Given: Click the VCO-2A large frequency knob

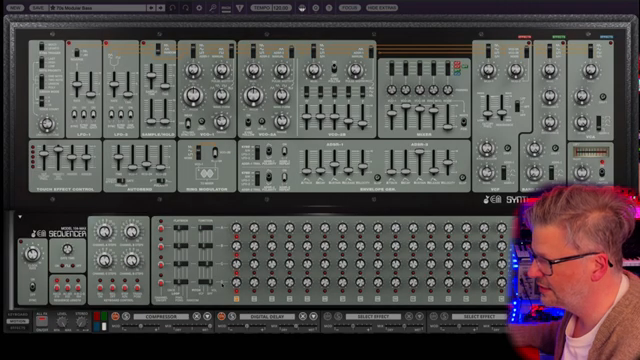Looking at the screenshot, I should [x=253, y=96].
